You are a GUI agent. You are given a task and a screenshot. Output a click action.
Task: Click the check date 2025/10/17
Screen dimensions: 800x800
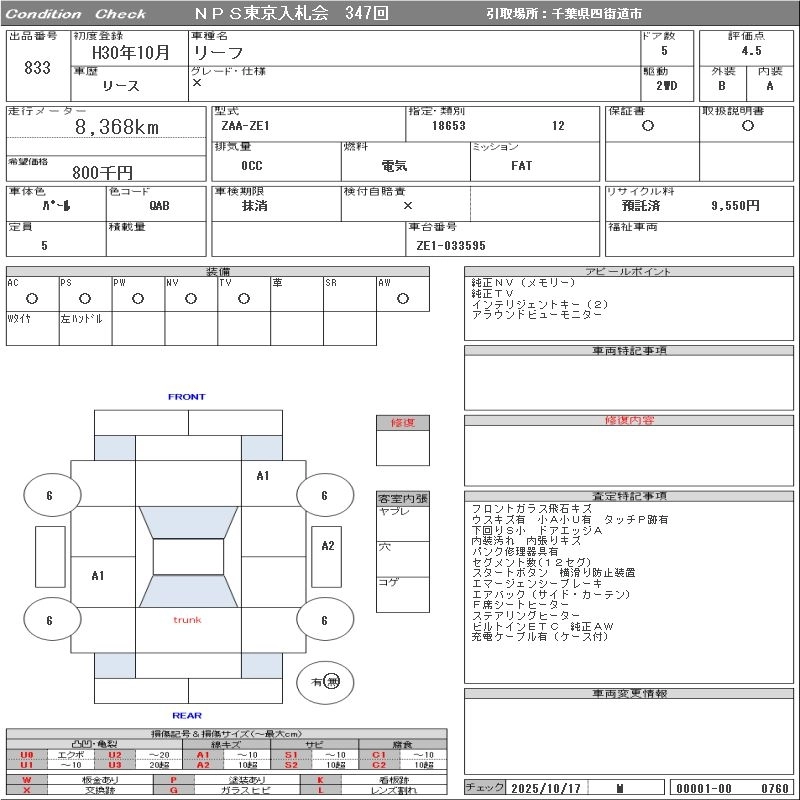(546, 788)
